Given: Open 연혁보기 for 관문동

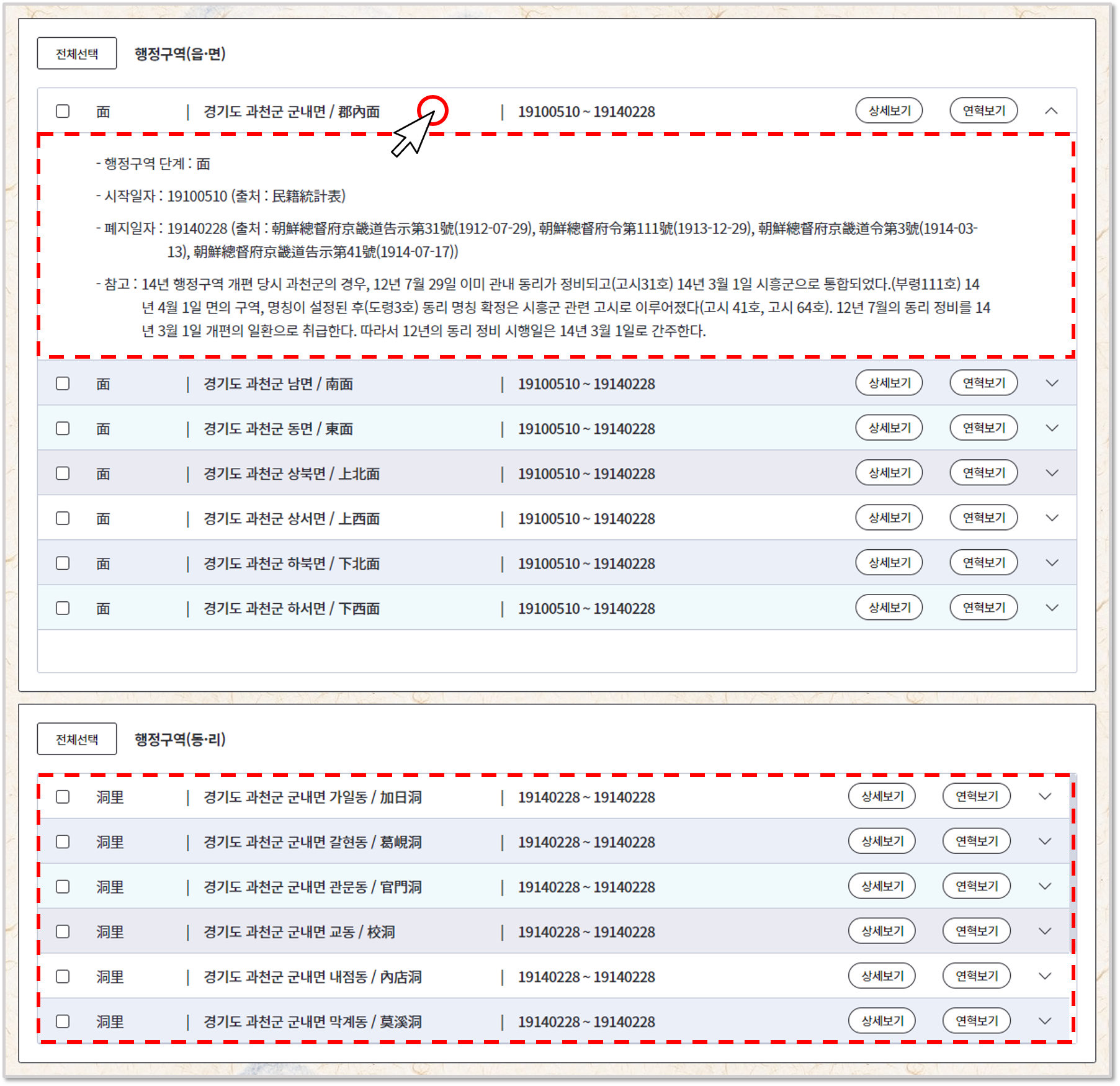Looking at the screenshot, I should (977, 886).
